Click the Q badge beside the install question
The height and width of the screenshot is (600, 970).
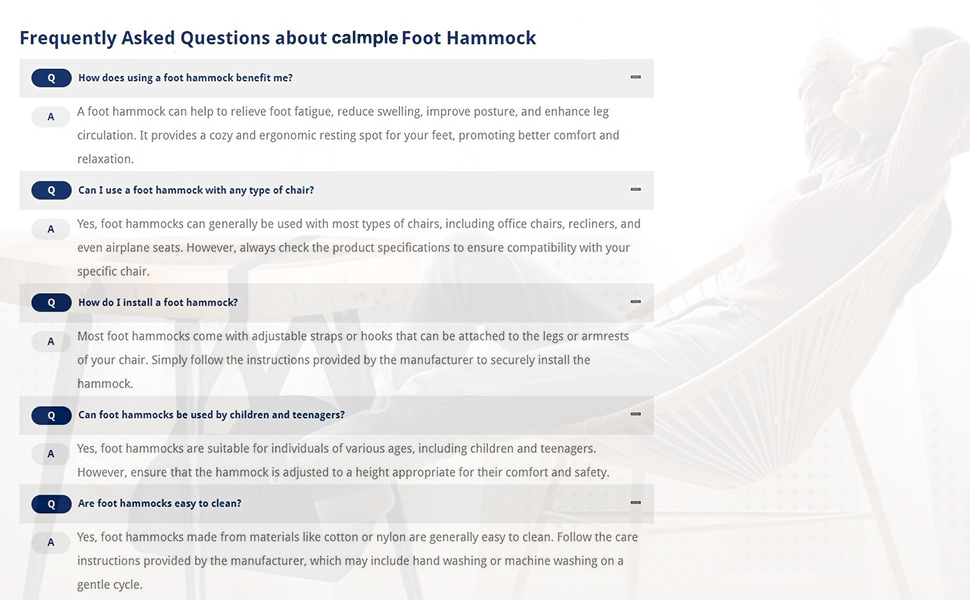click(51, 302)
